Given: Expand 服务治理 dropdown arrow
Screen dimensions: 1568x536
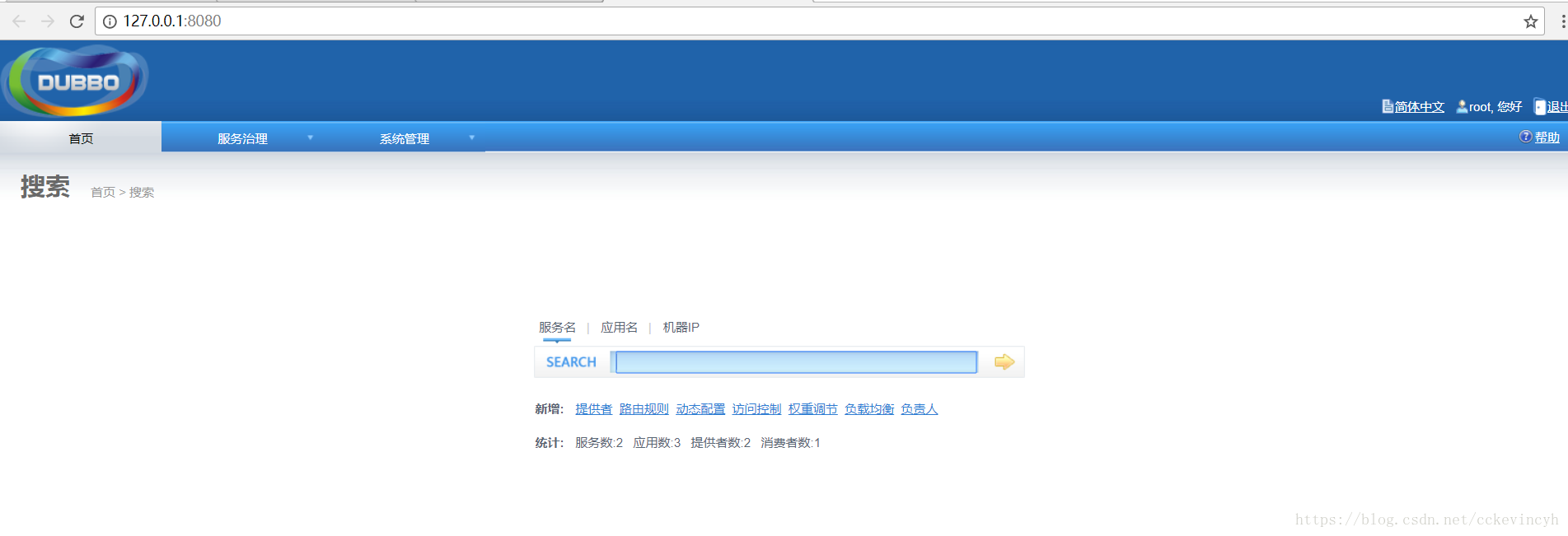Looking at the screenshot, I should pos(311,137).
